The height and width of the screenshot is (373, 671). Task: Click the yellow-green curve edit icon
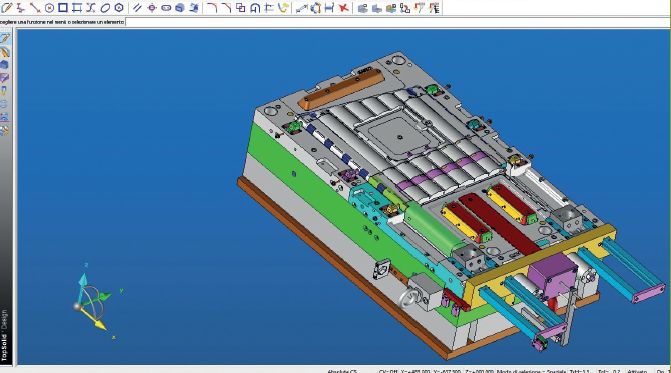click(x=283, y=7)
